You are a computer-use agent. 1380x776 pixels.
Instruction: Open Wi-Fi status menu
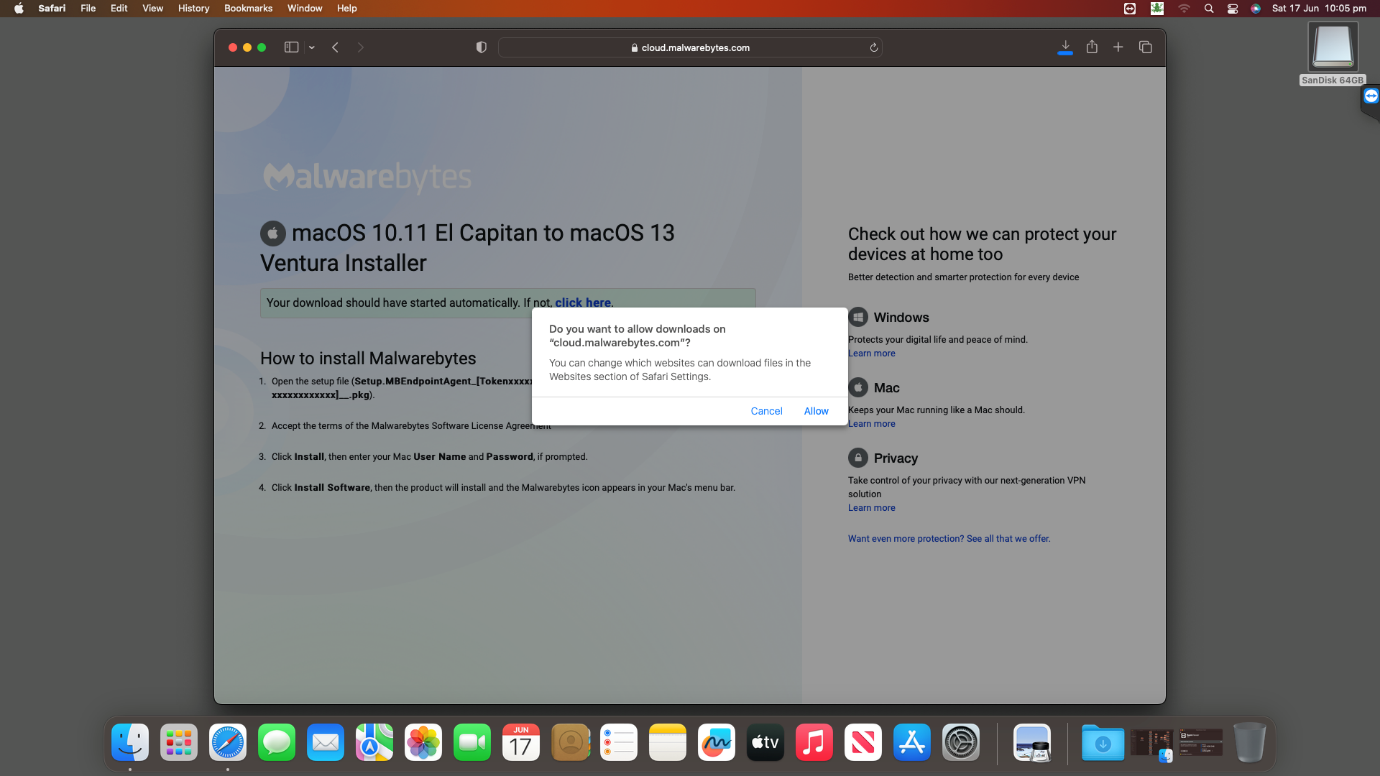coord(1183,8)
